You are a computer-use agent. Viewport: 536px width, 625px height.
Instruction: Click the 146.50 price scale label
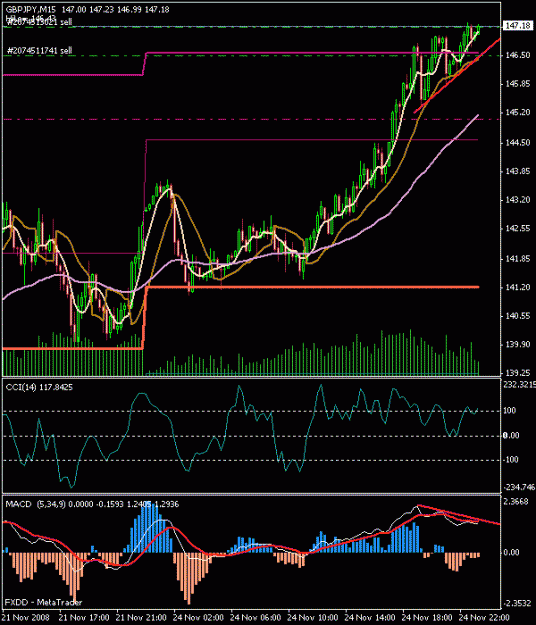click(x=518, y=55)
